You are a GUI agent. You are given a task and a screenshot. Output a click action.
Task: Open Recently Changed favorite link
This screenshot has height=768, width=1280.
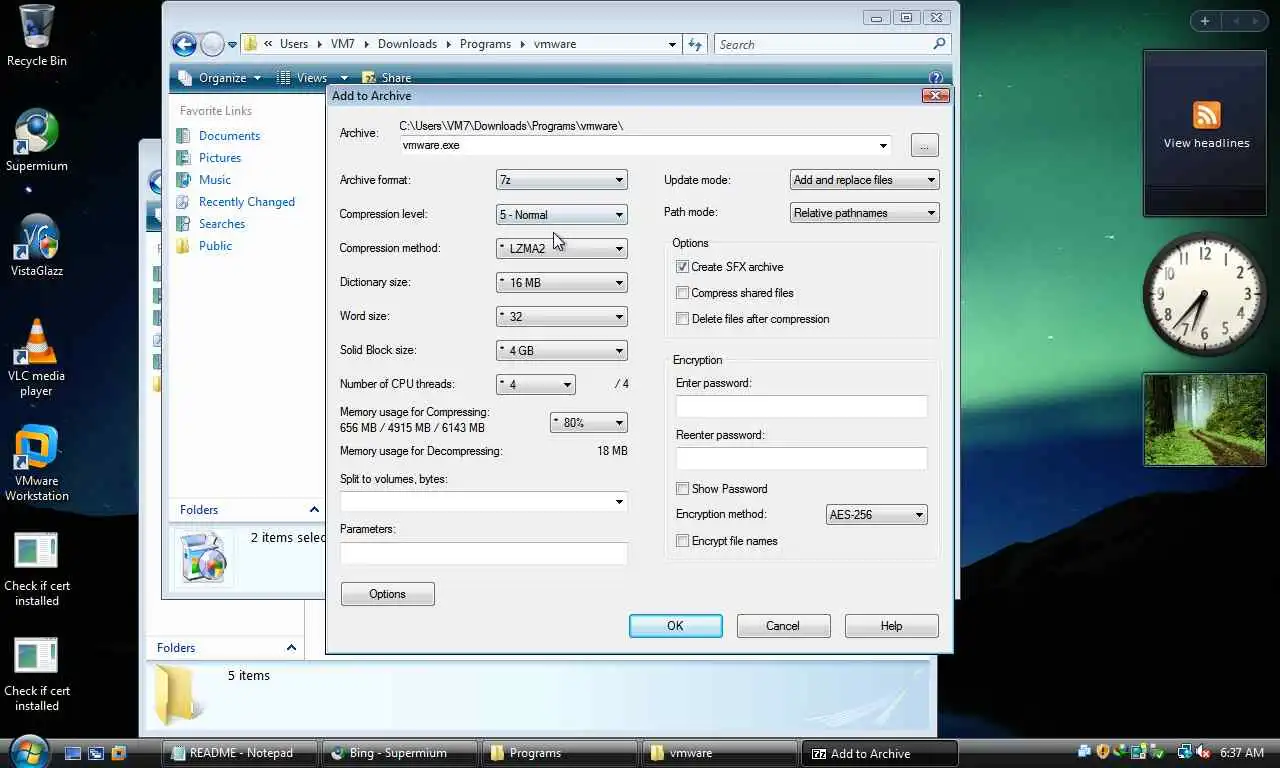click(247, 202)
